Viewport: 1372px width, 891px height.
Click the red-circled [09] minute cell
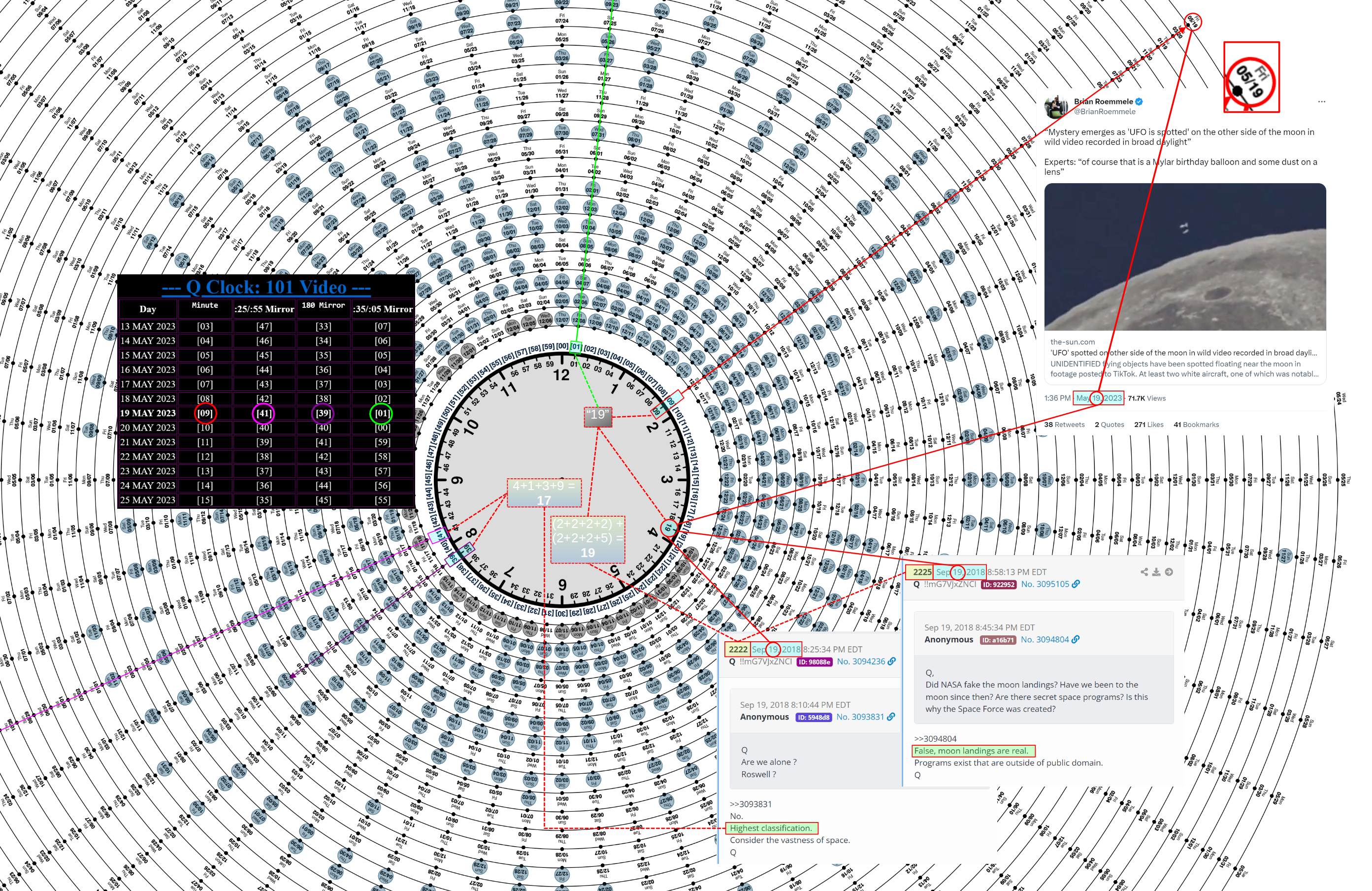205,413
